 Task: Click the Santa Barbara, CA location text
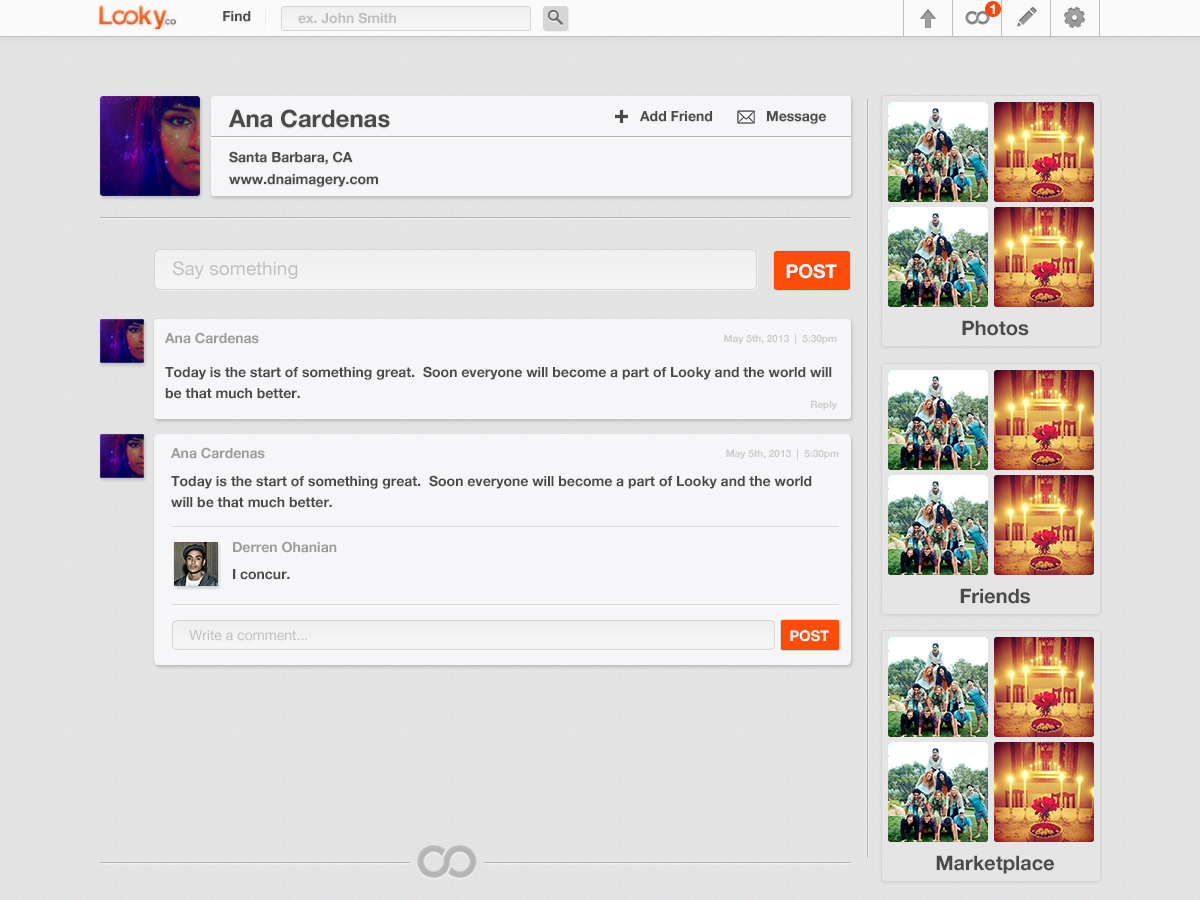pos(291,157)
